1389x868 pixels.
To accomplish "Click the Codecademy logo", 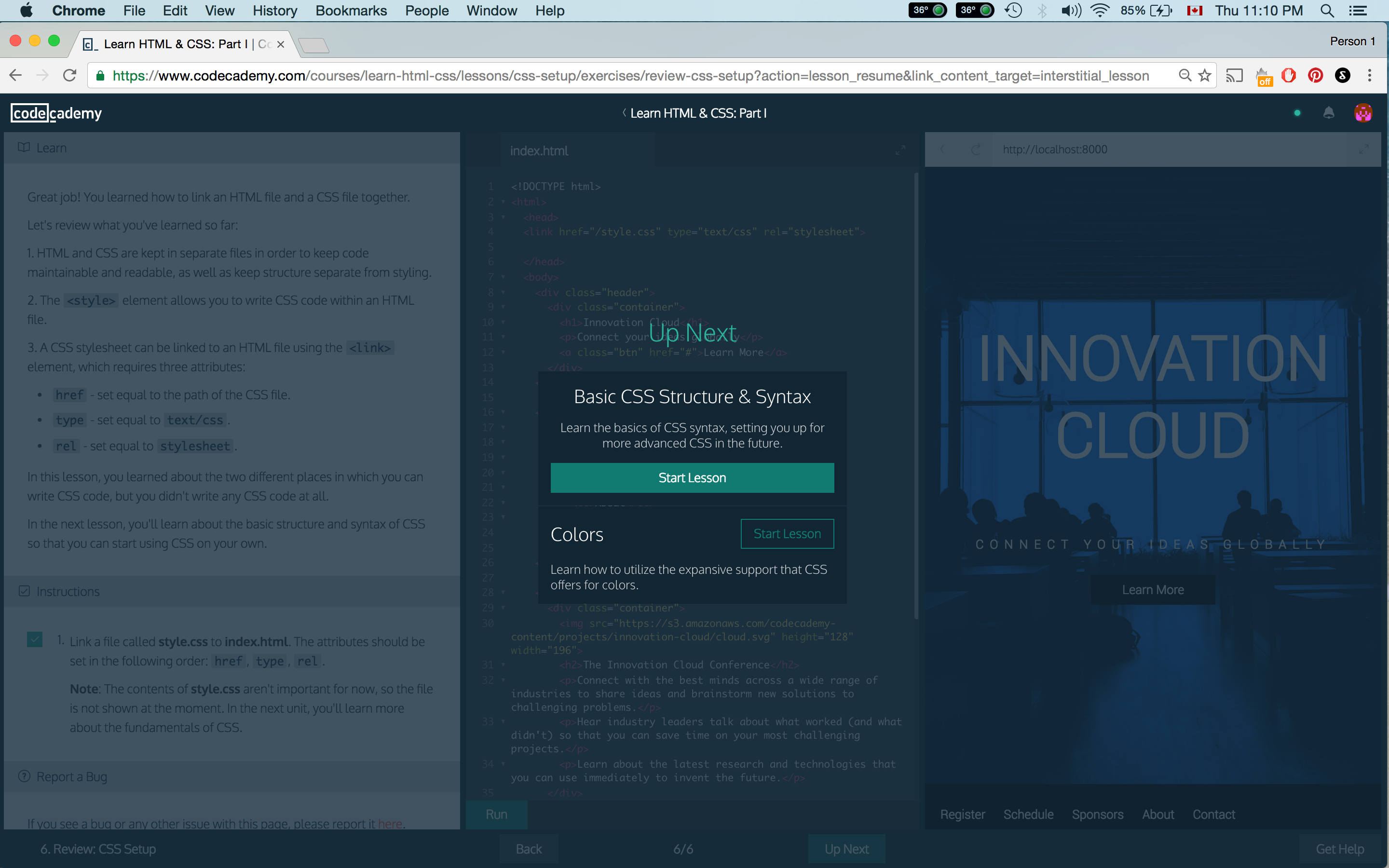I will coord(56,113).
